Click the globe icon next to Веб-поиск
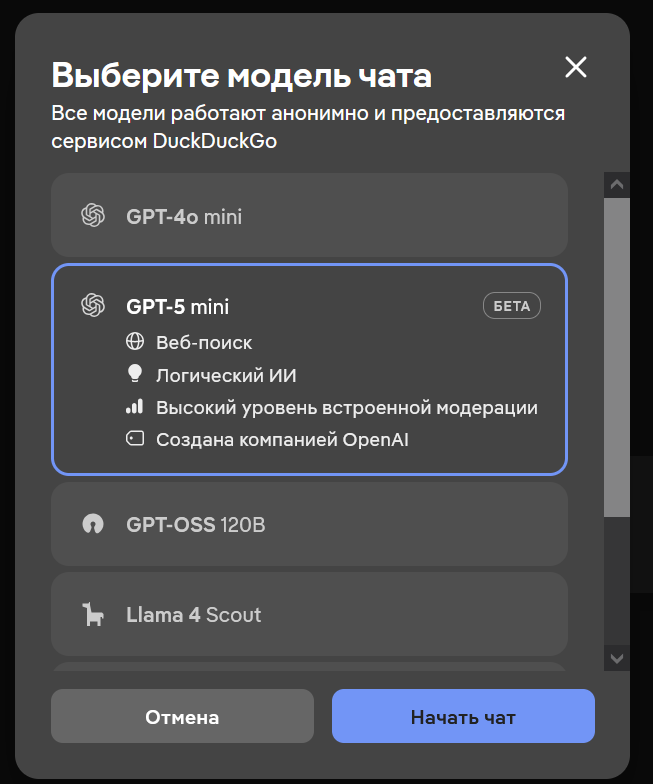 click(x=135, y=342)
